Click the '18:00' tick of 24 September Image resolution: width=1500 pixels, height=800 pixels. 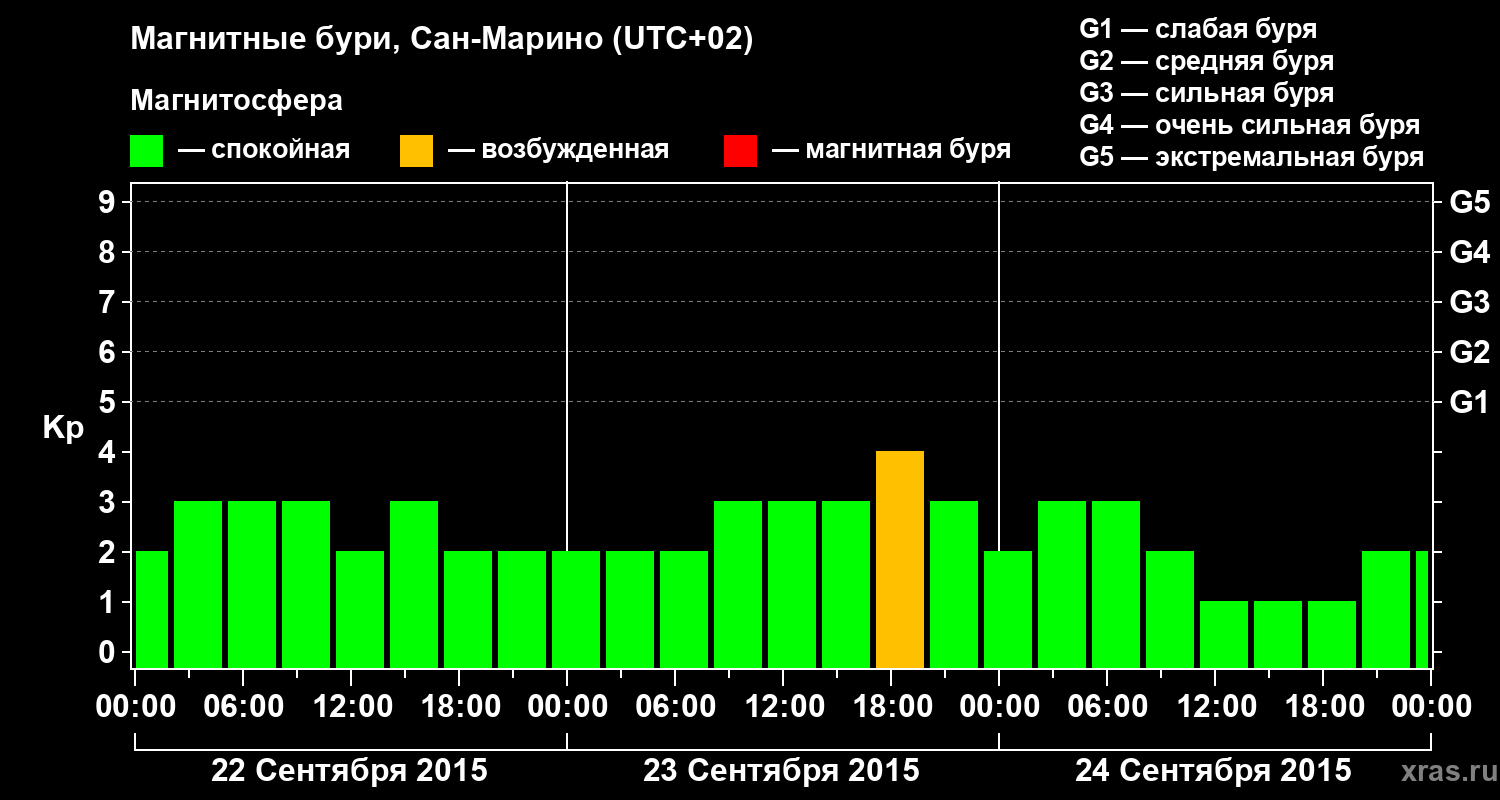1323,707
